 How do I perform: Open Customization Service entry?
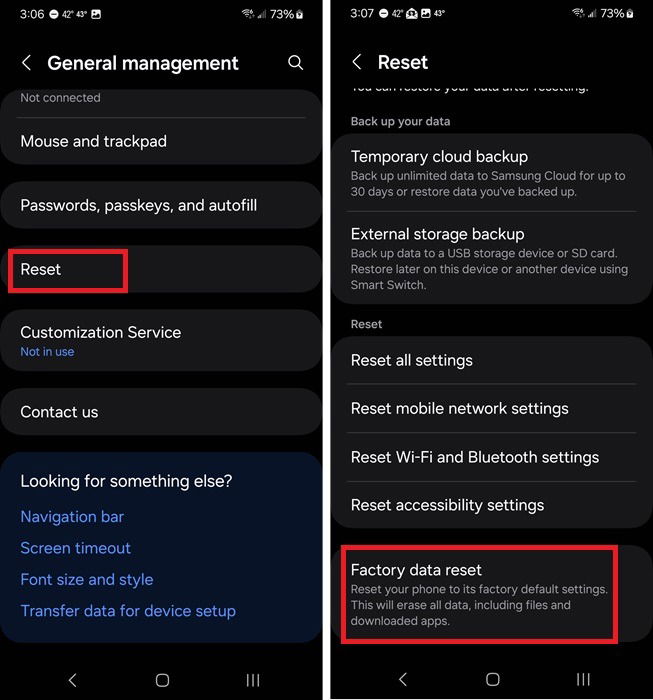pos(161,341)
